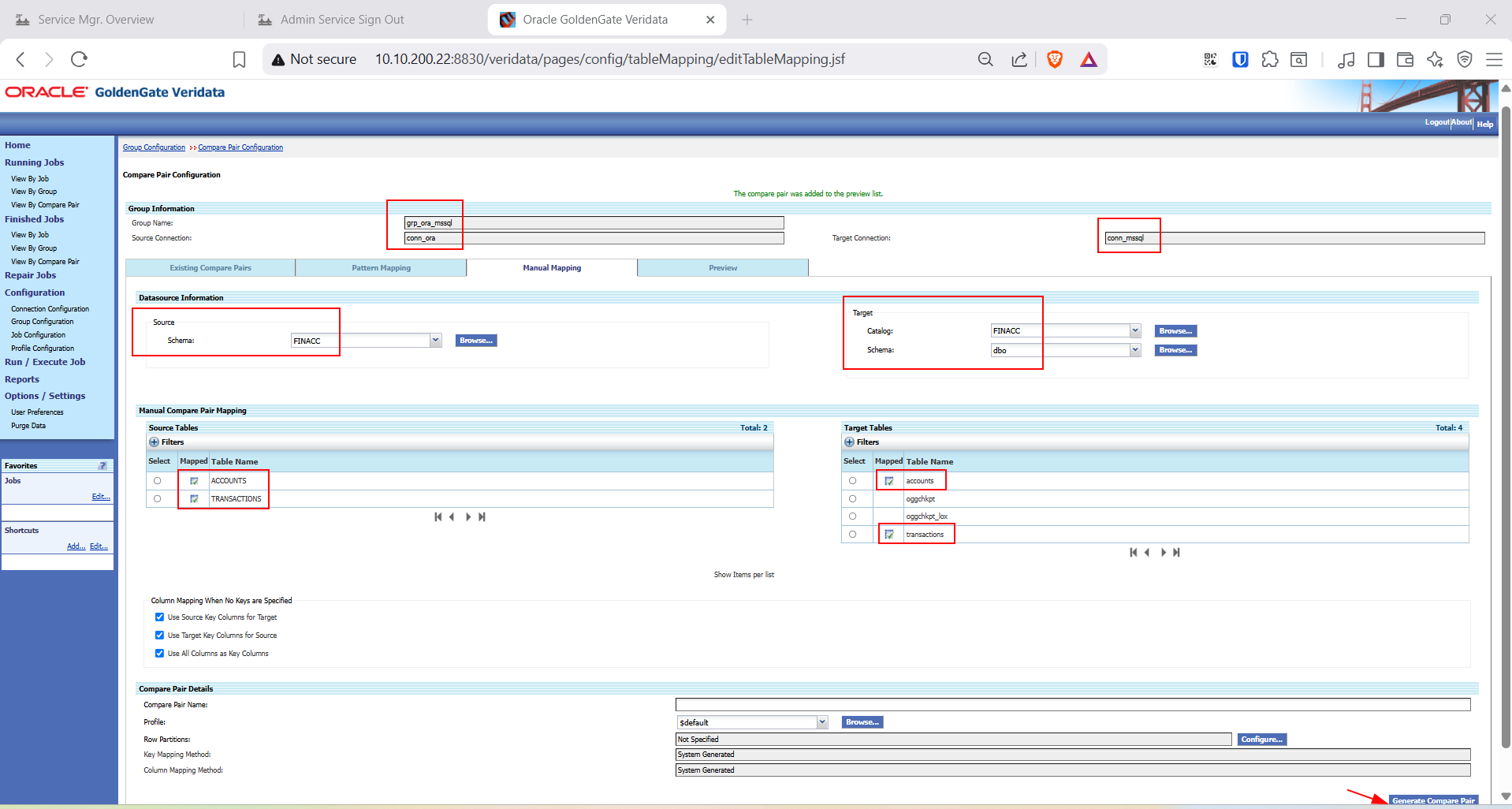Viewport: 1512px width, 809px height.
Task: Open the Favorites help icon
Action: pyautogui.click(x=102, y=466)
